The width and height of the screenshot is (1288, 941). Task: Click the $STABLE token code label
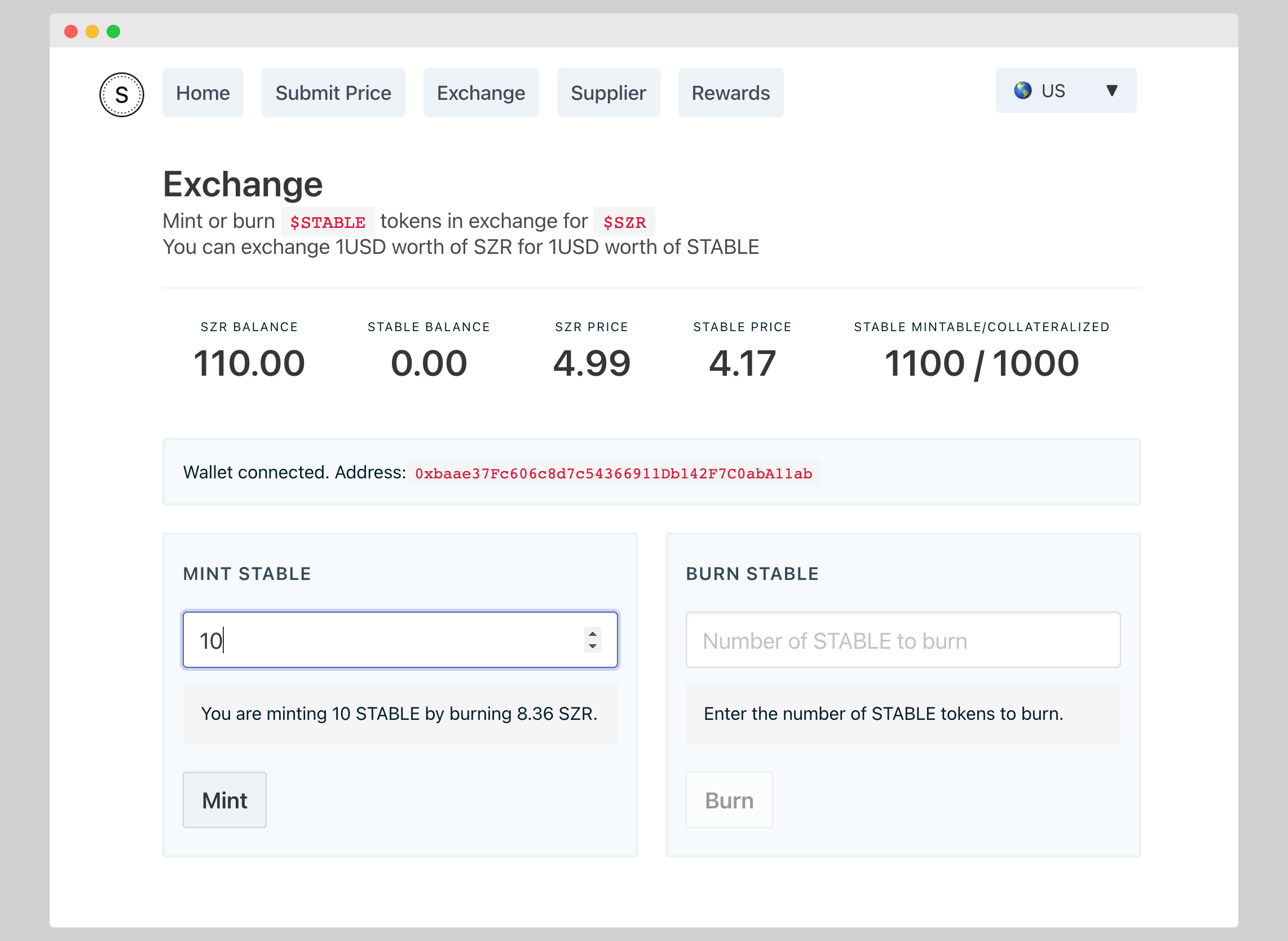(x=328, y=222)
